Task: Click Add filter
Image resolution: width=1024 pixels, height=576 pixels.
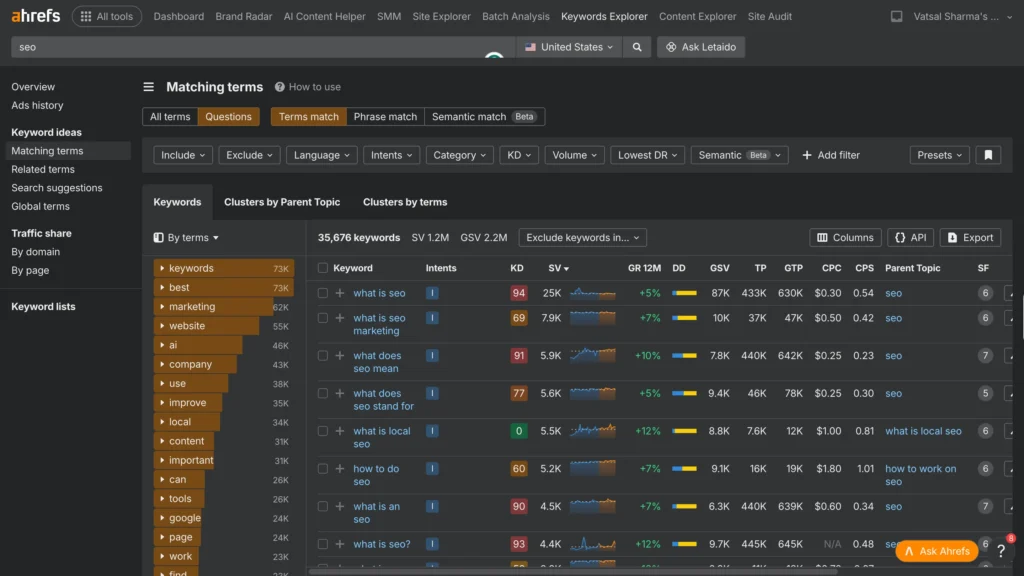Action: (831, 155)
